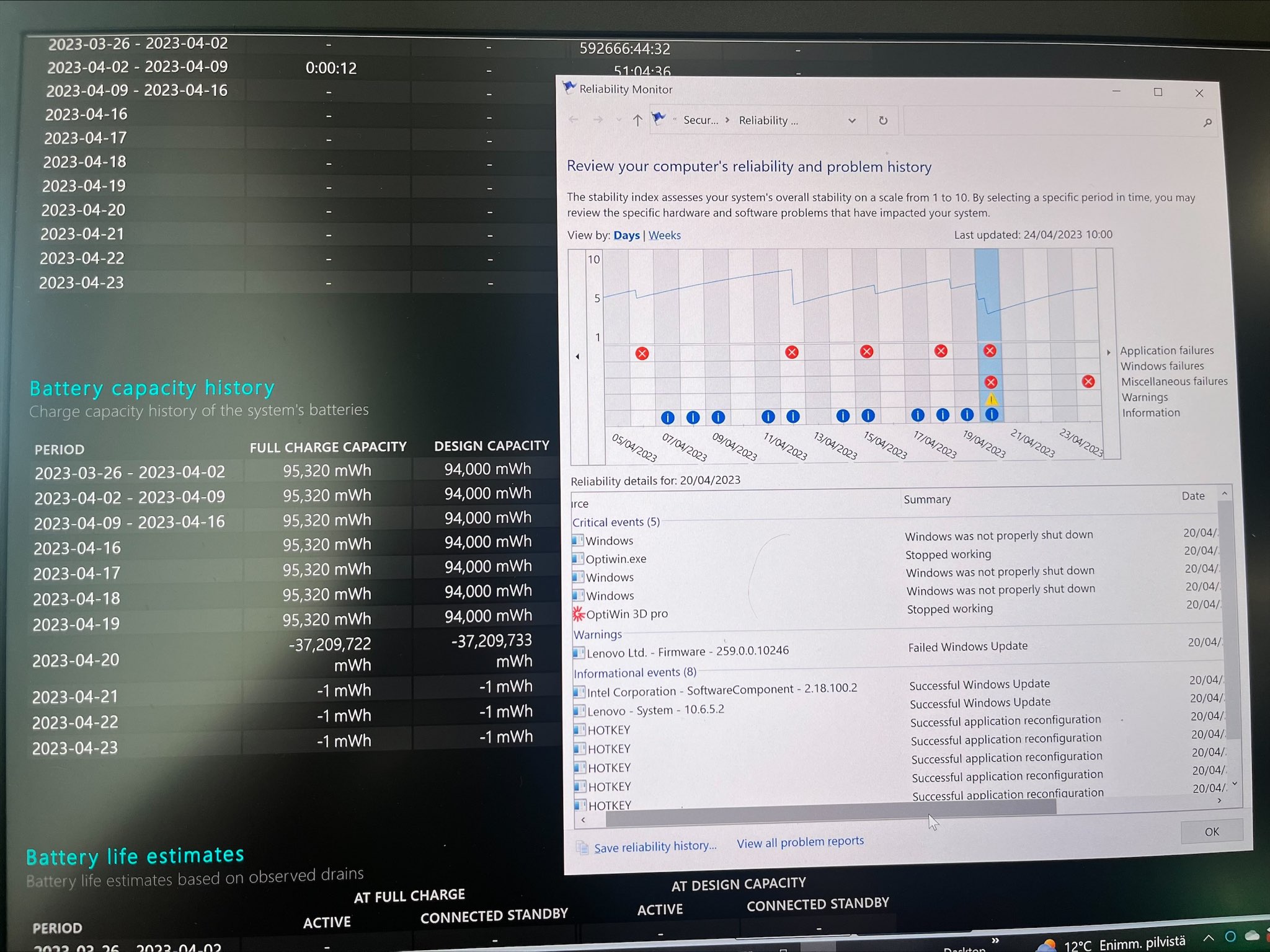
Task: Click the information icon for 17/04/2023
Action: (918, 415)
